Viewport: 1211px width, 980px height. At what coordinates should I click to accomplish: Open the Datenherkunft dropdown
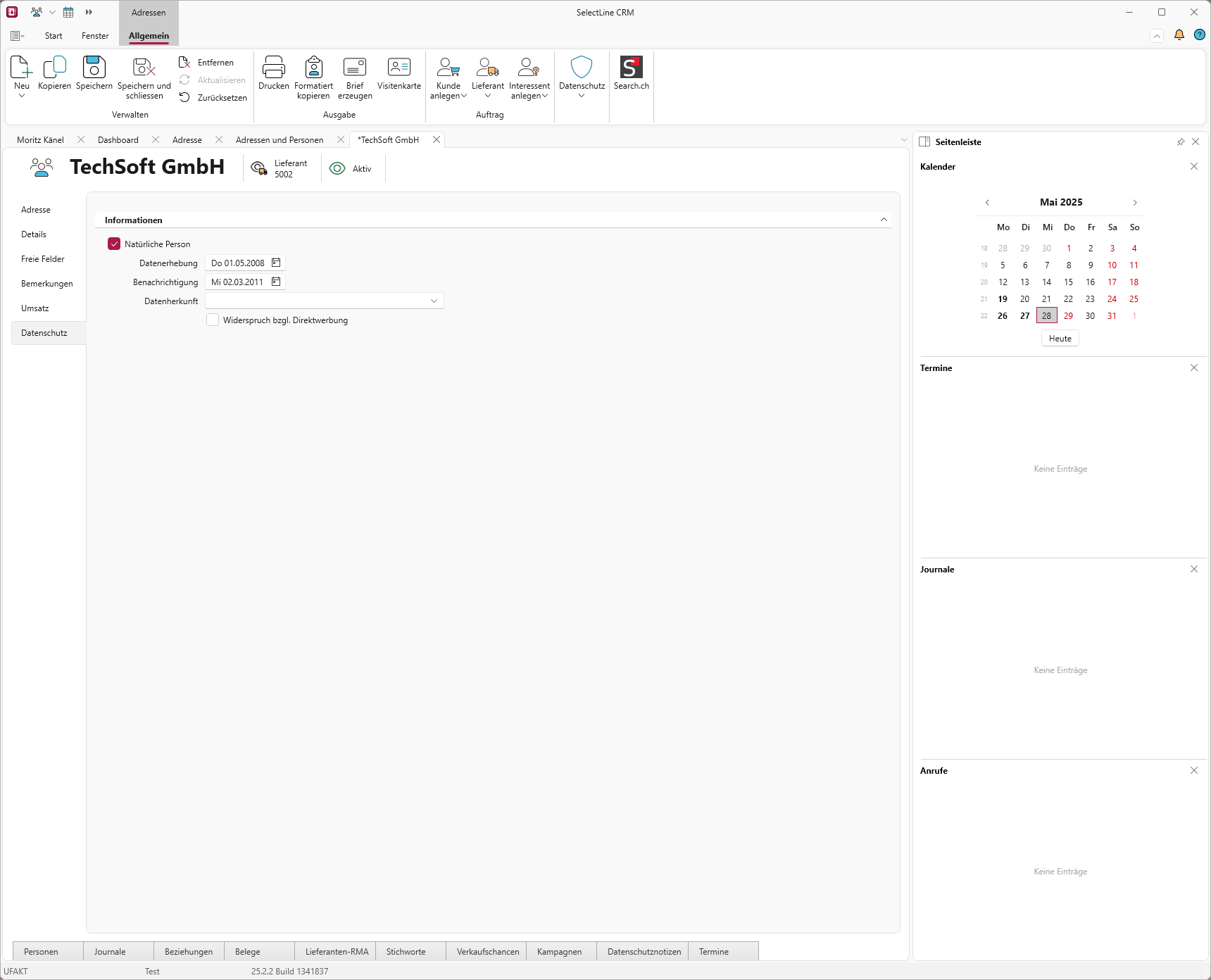pyautogui.click(x=434, y=301)
